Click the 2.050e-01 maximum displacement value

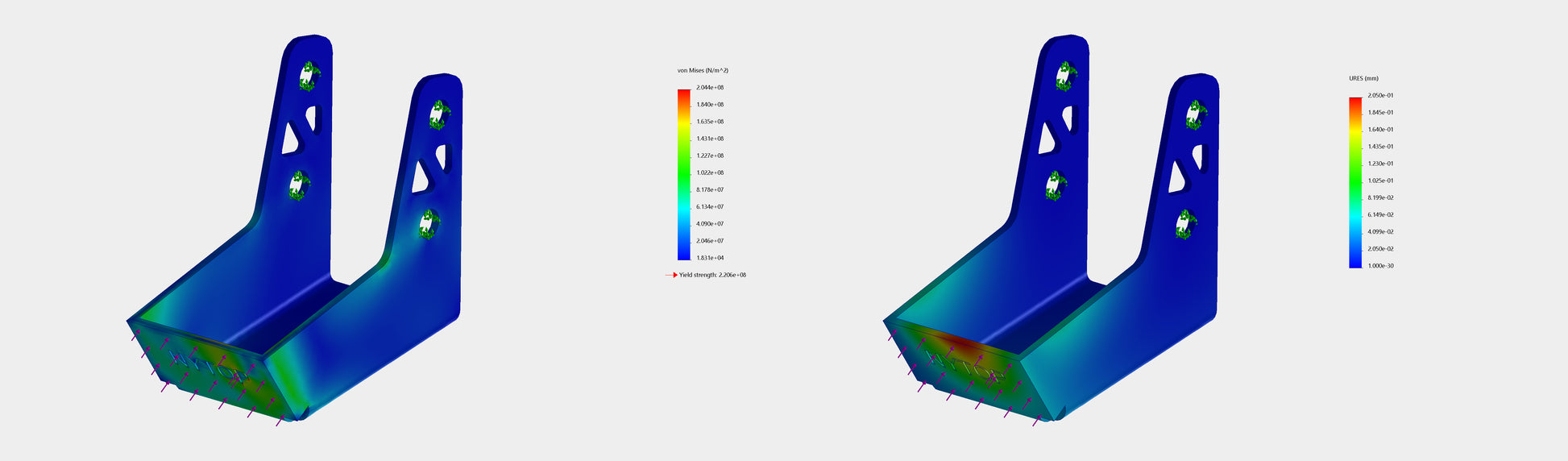pos(1380,96)
